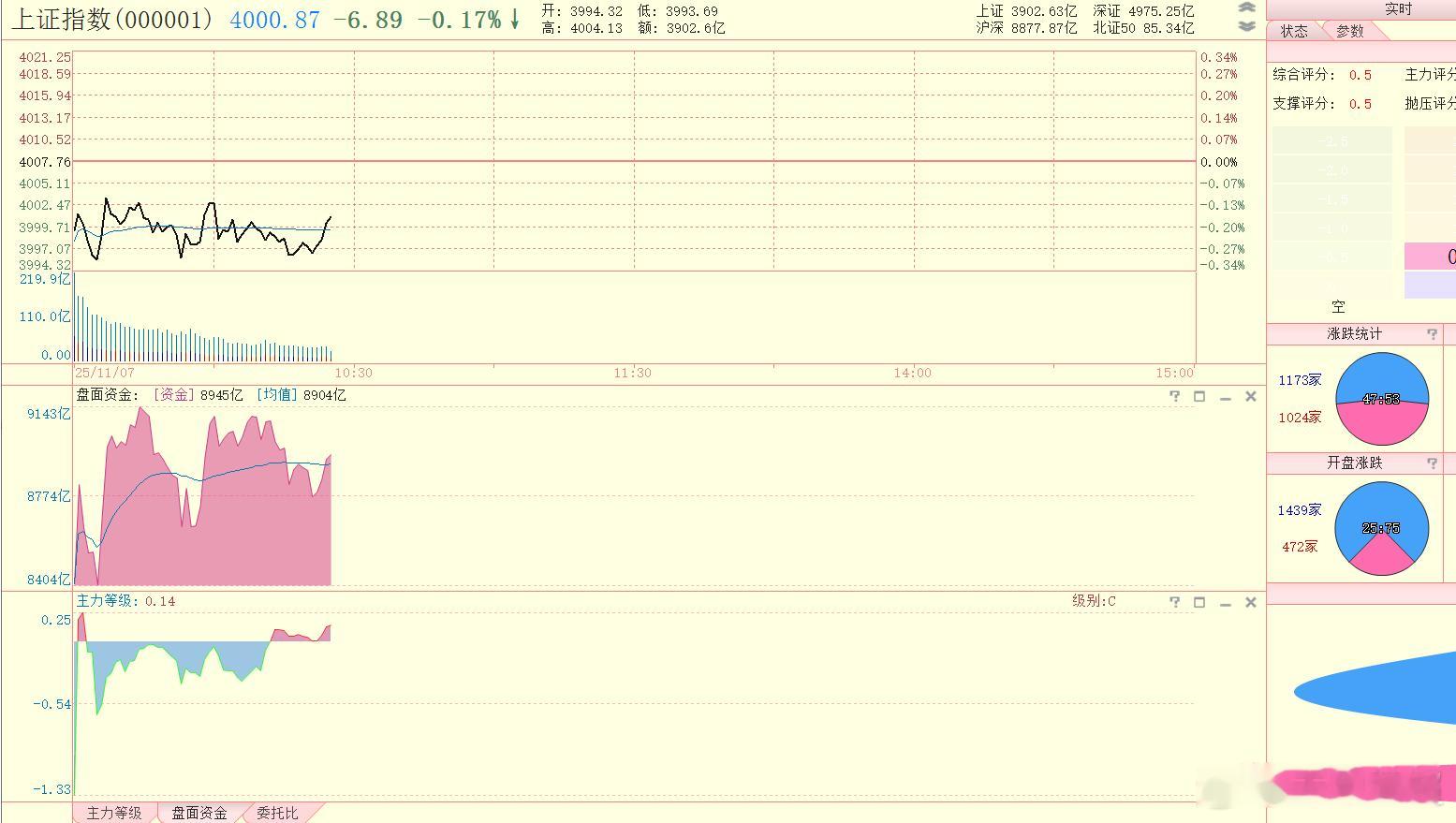Image resolution: width=1456 pixels, height=823 pixels.
Task: Click the 开盘涨跌 pie chart showing 25:75
Action: [1381, 528]
